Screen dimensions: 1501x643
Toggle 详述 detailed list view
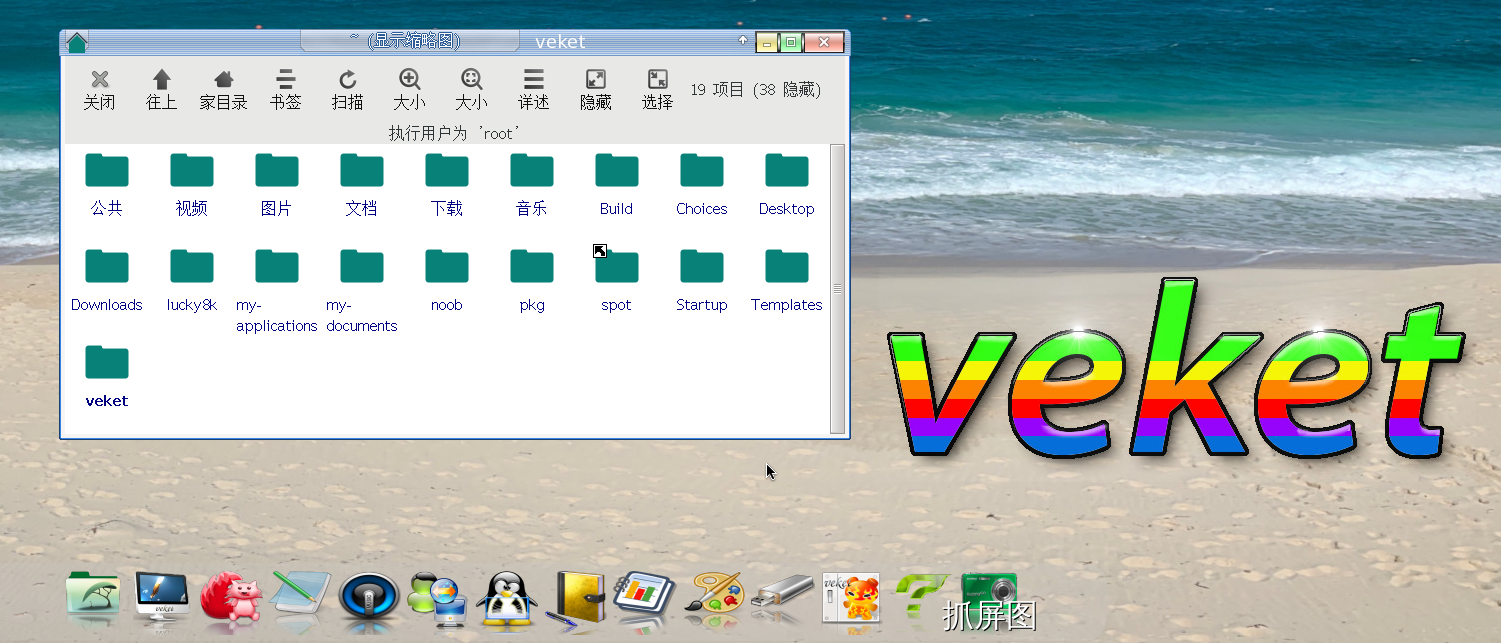click(533, 88)
